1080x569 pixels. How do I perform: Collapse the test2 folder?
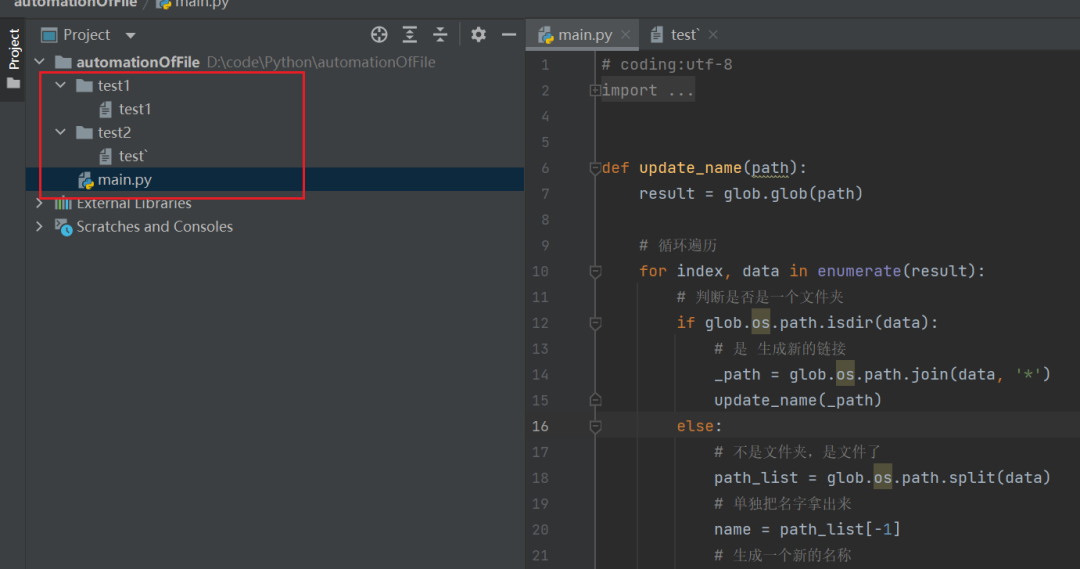click(61, 132)
